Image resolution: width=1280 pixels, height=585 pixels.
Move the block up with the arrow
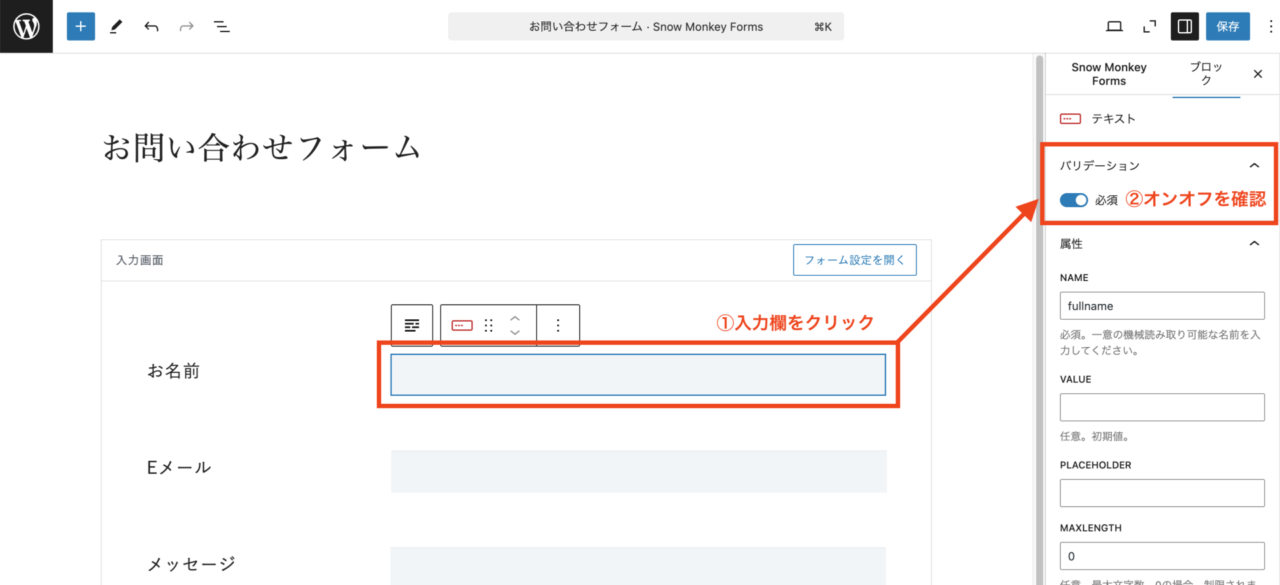(515, 318)
